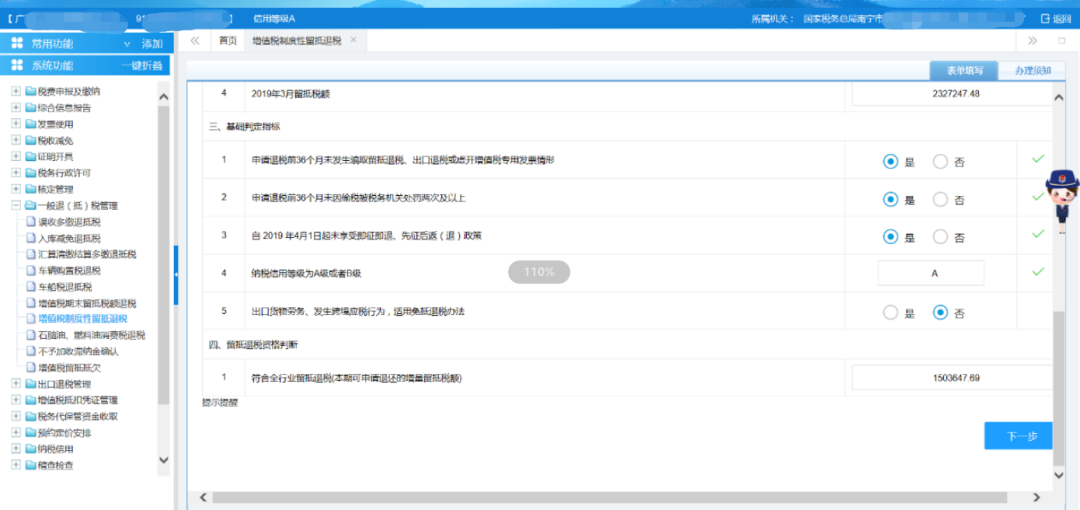Click the 提示提醒 text
This screenshot has width=1080, height=510.
coord(221,402)
